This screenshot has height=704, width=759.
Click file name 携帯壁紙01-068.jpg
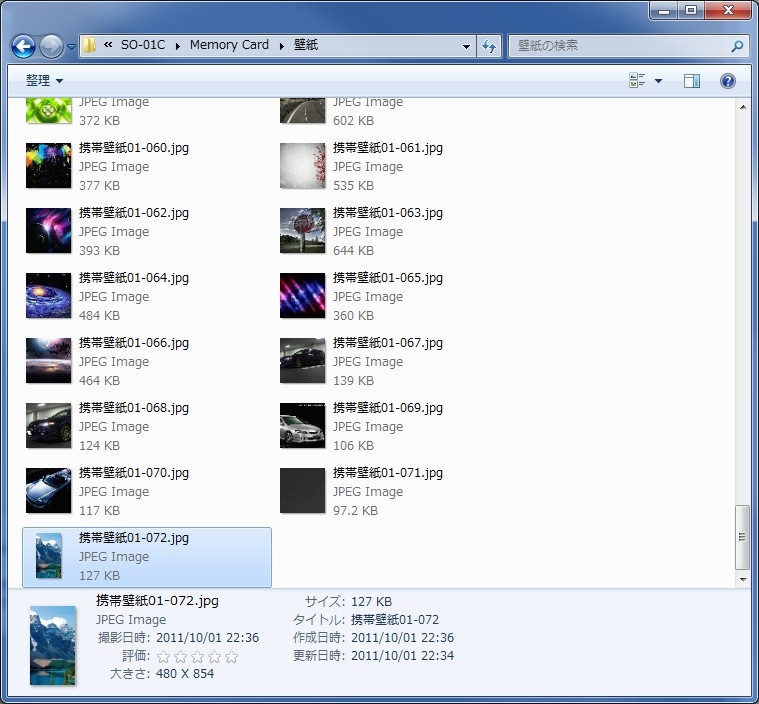134,407
